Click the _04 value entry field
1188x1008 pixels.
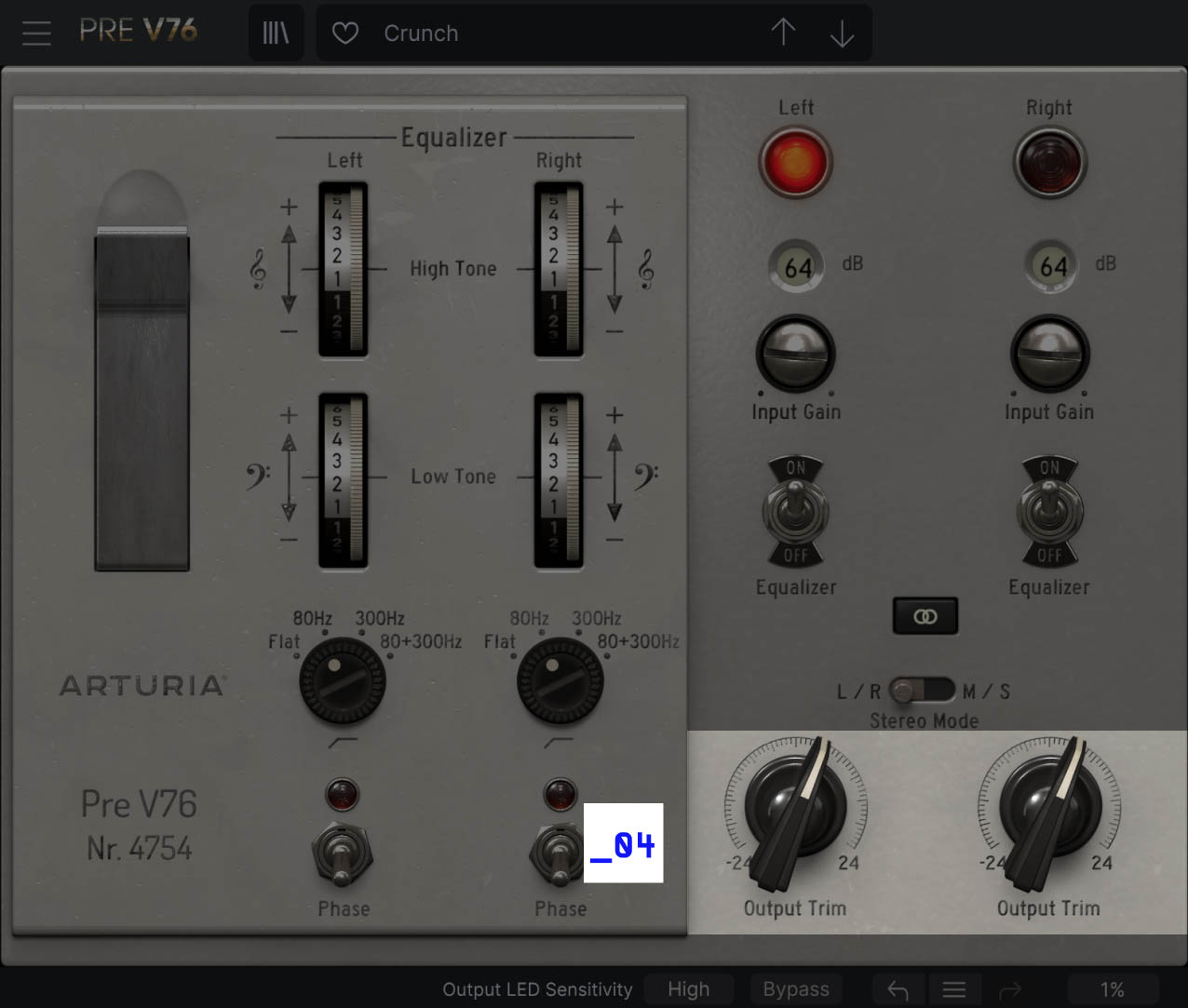(x=622, y=843)
